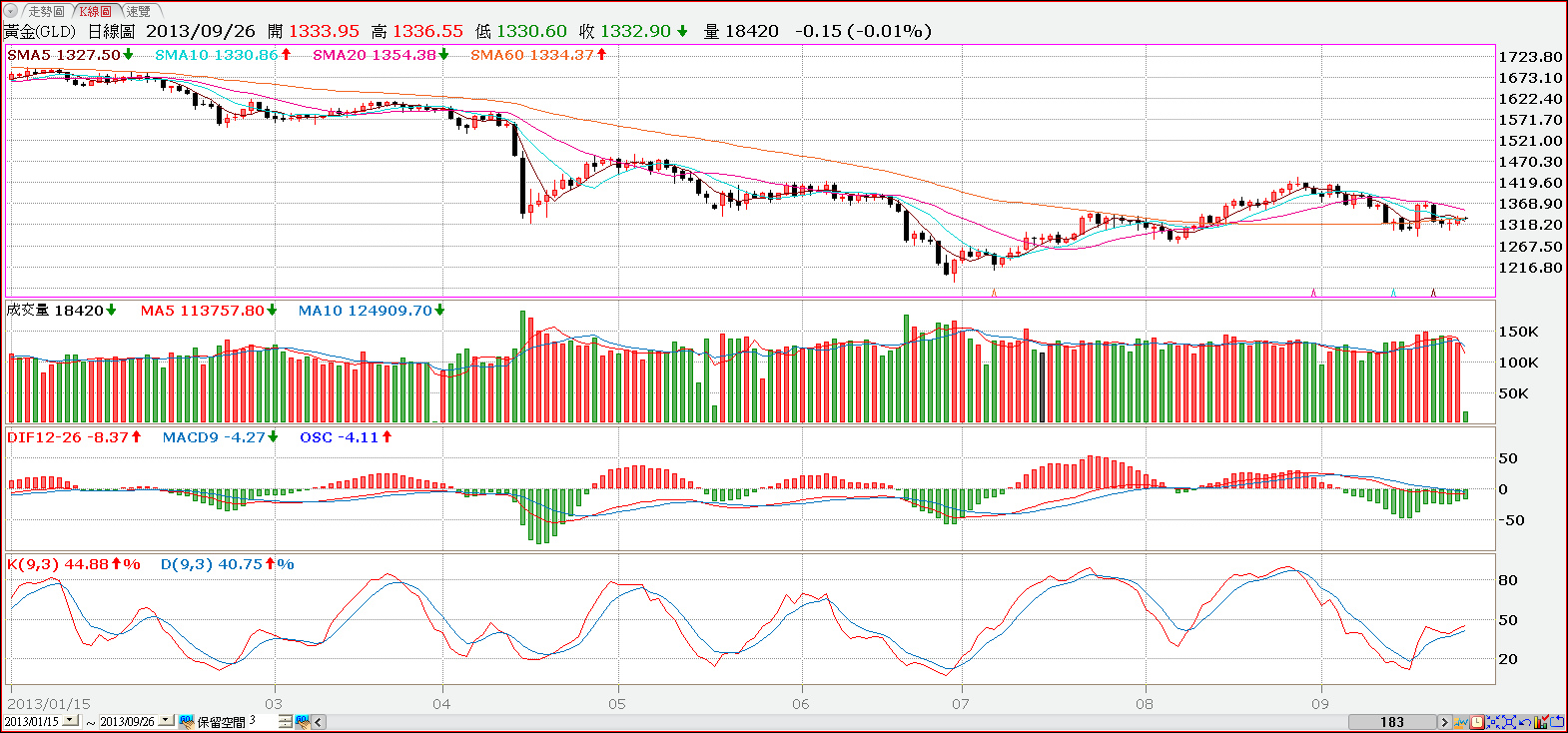Click the left scroll arrow on bottom bar
The image size is (1568, 733).
[x=319, y=722]
